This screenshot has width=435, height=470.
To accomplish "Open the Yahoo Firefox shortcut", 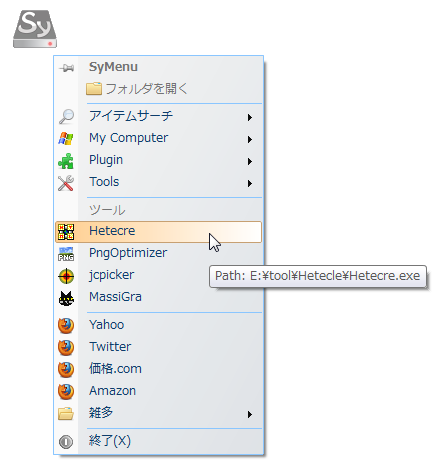I will (x=159, y=325).
